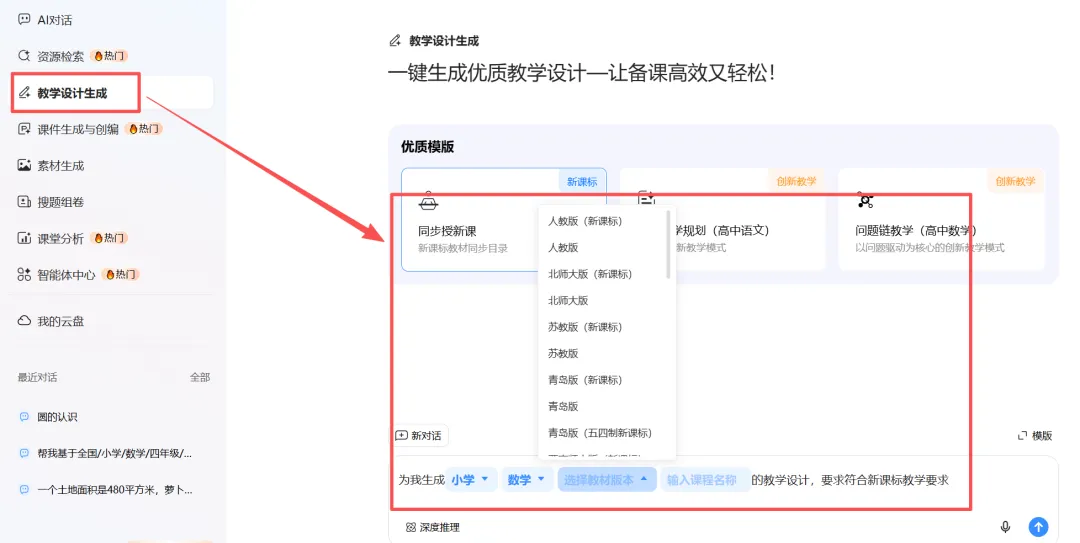Image resolution: width=1080 pixels, height=543 pixels.
Task: Click the 模版 expand button
Action: pyautogui.click(x=1035, y=436)
